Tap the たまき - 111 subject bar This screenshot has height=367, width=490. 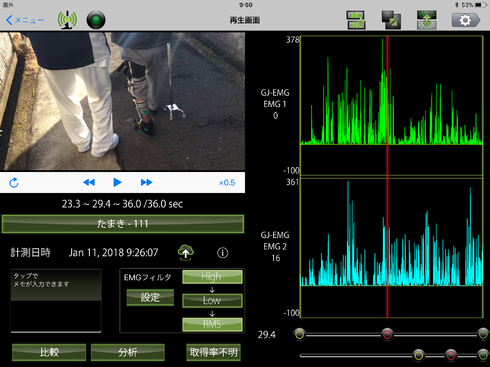(123, 224)
